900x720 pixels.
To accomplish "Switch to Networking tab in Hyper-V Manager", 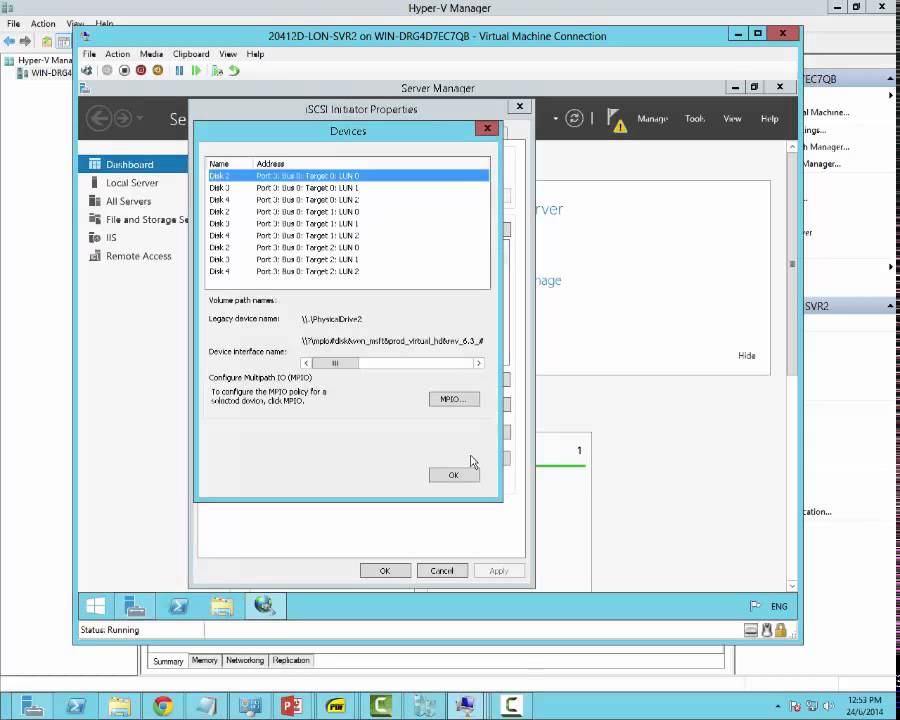I will tap(245, 660).
